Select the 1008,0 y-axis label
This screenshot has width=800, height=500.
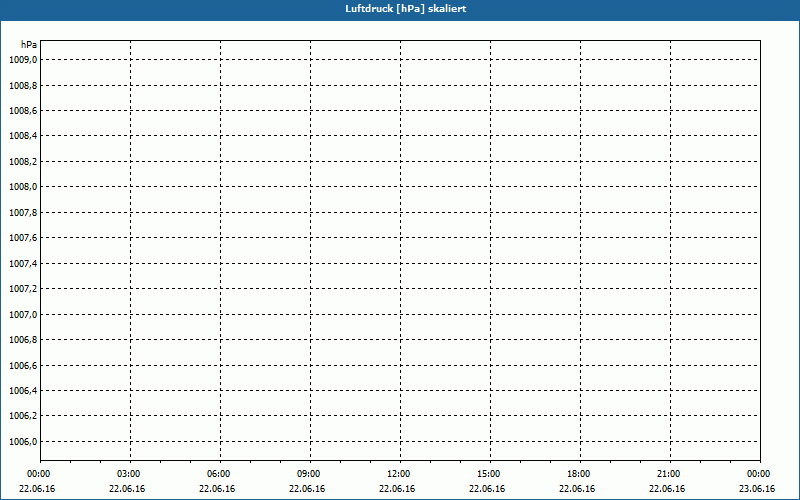[x=23, y=187]
